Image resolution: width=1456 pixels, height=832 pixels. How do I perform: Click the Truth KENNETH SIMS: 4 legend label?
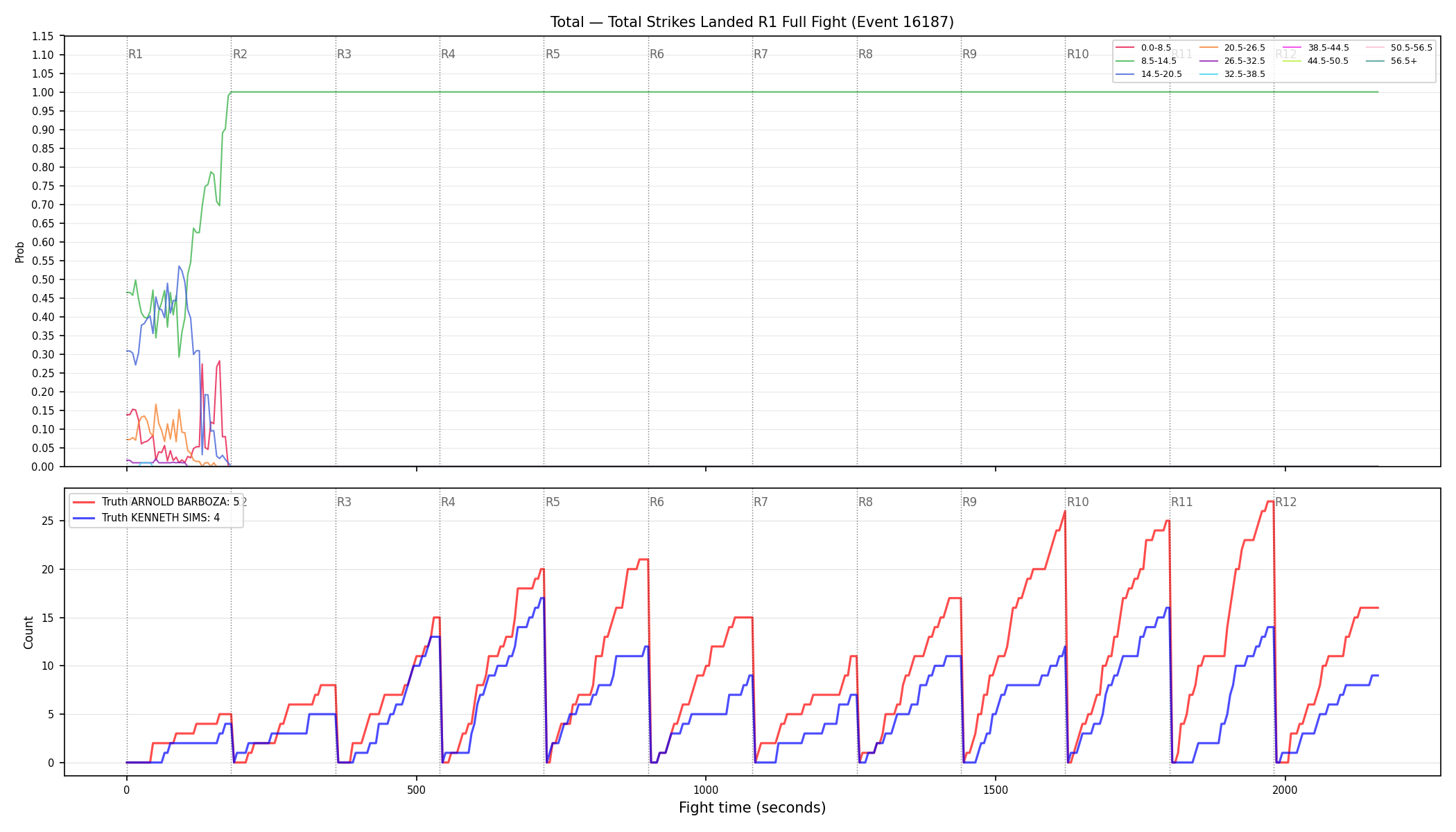pos(161,518)
